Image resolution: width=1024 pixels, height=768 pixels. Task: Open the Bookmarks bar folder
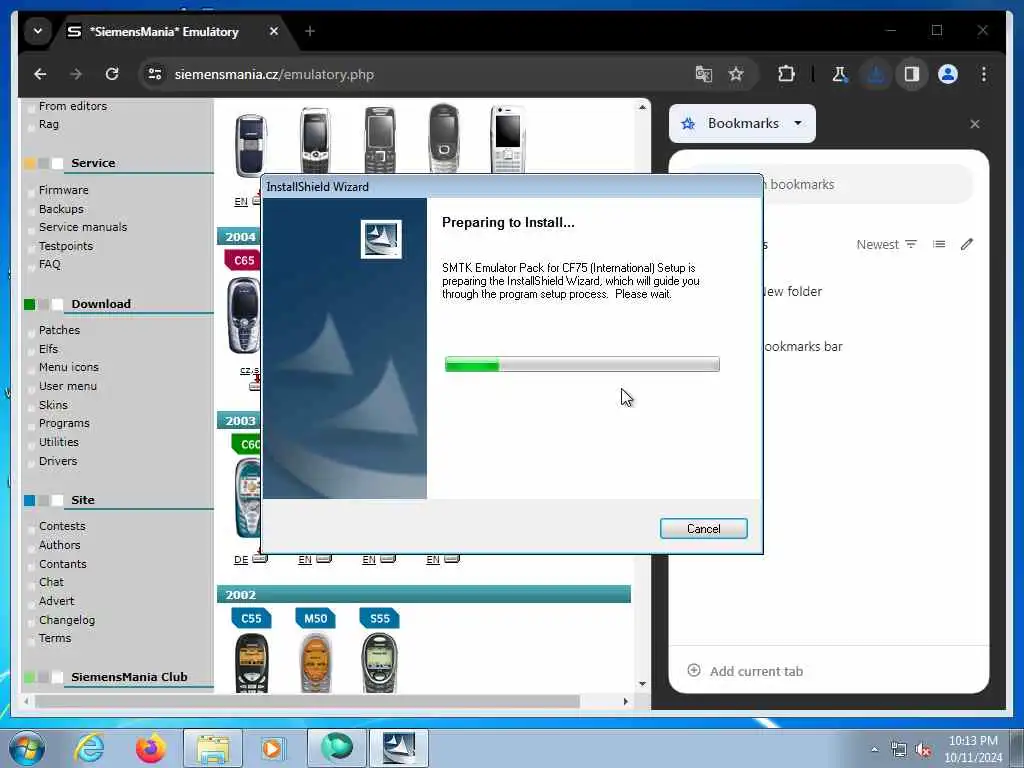[x=803, y=347]
